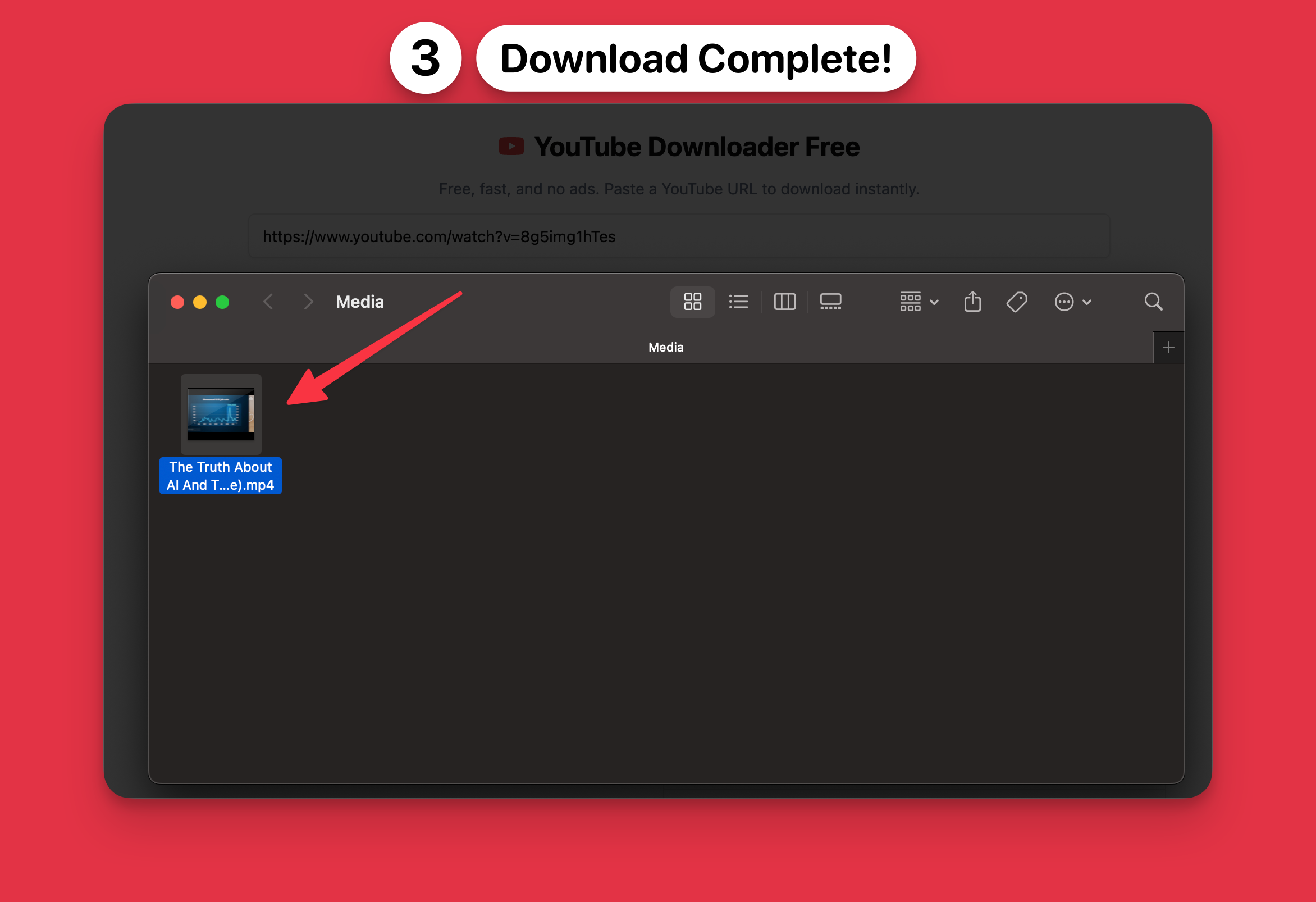This screenshot has height=902, width=1316.
Task: Open The Truth About AI video file
Action: [221, 415]
